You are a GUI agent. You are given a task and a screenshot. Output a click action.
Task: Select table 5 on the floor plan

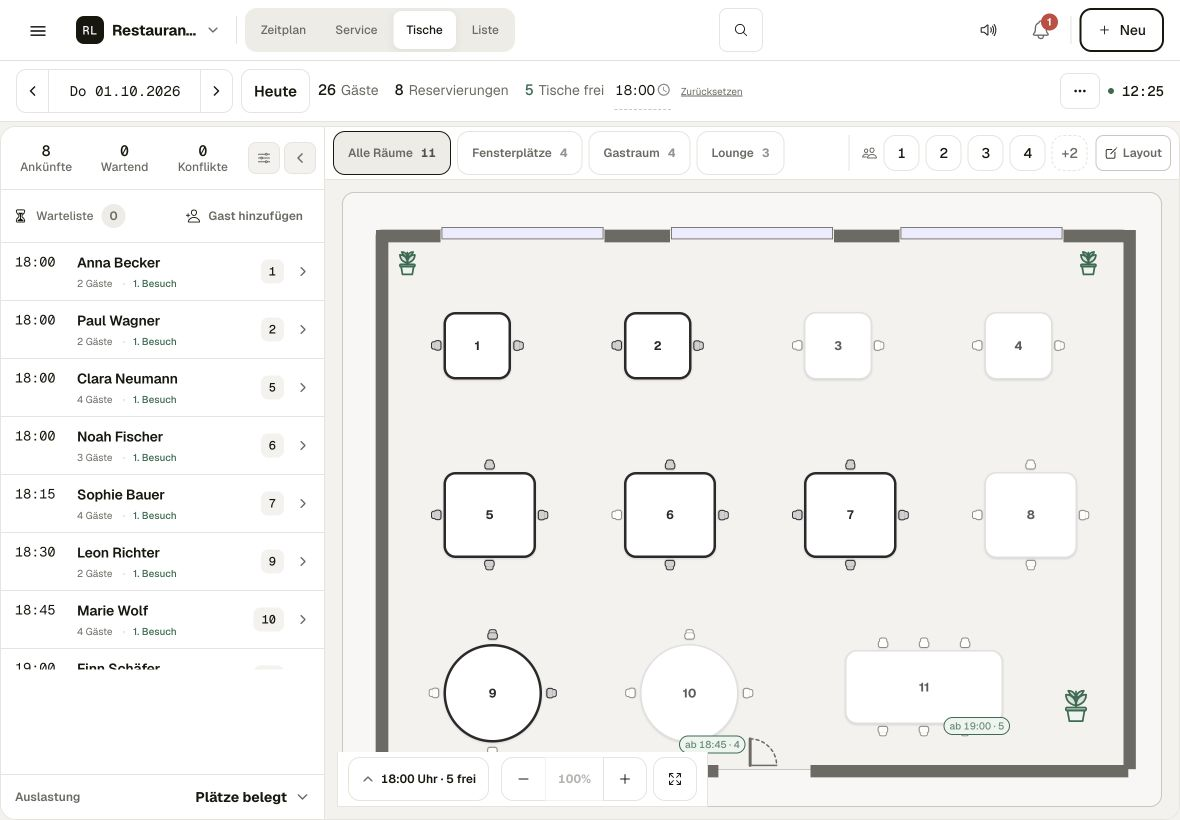(489, 515)
